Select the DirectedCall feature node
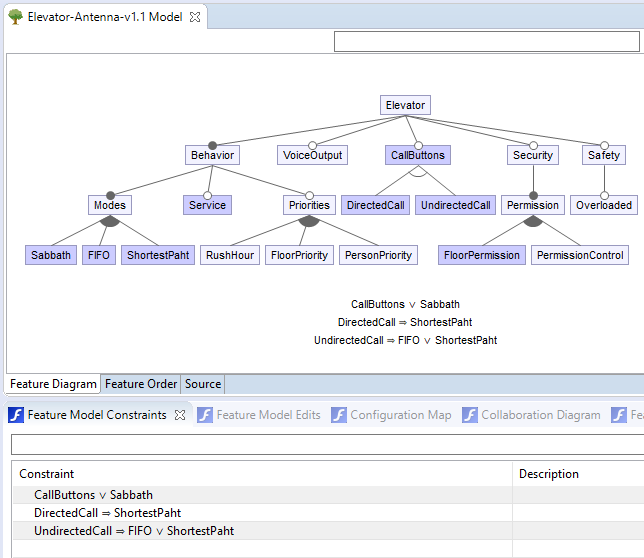Screen dimensions: 644x558 pyautogui.click(x=375, y=205)
